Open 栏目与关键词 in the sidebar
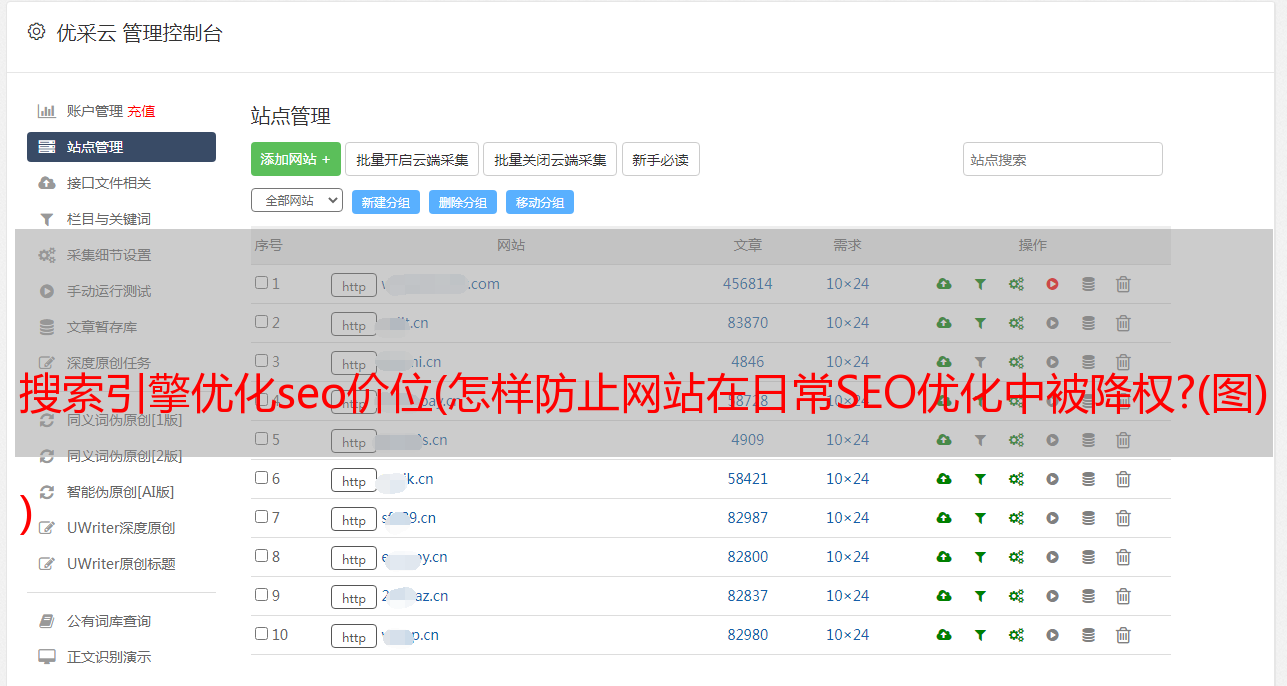 (x=109, y=219)
